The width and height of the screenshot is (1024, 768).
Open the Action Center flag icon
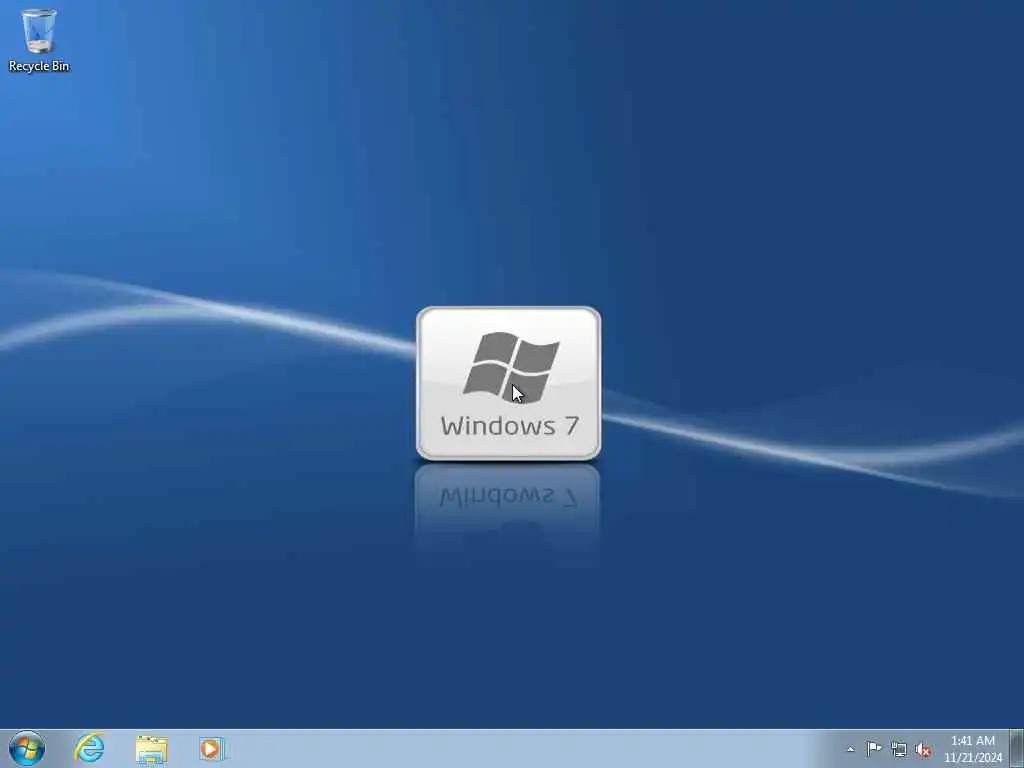coord(874,748)
